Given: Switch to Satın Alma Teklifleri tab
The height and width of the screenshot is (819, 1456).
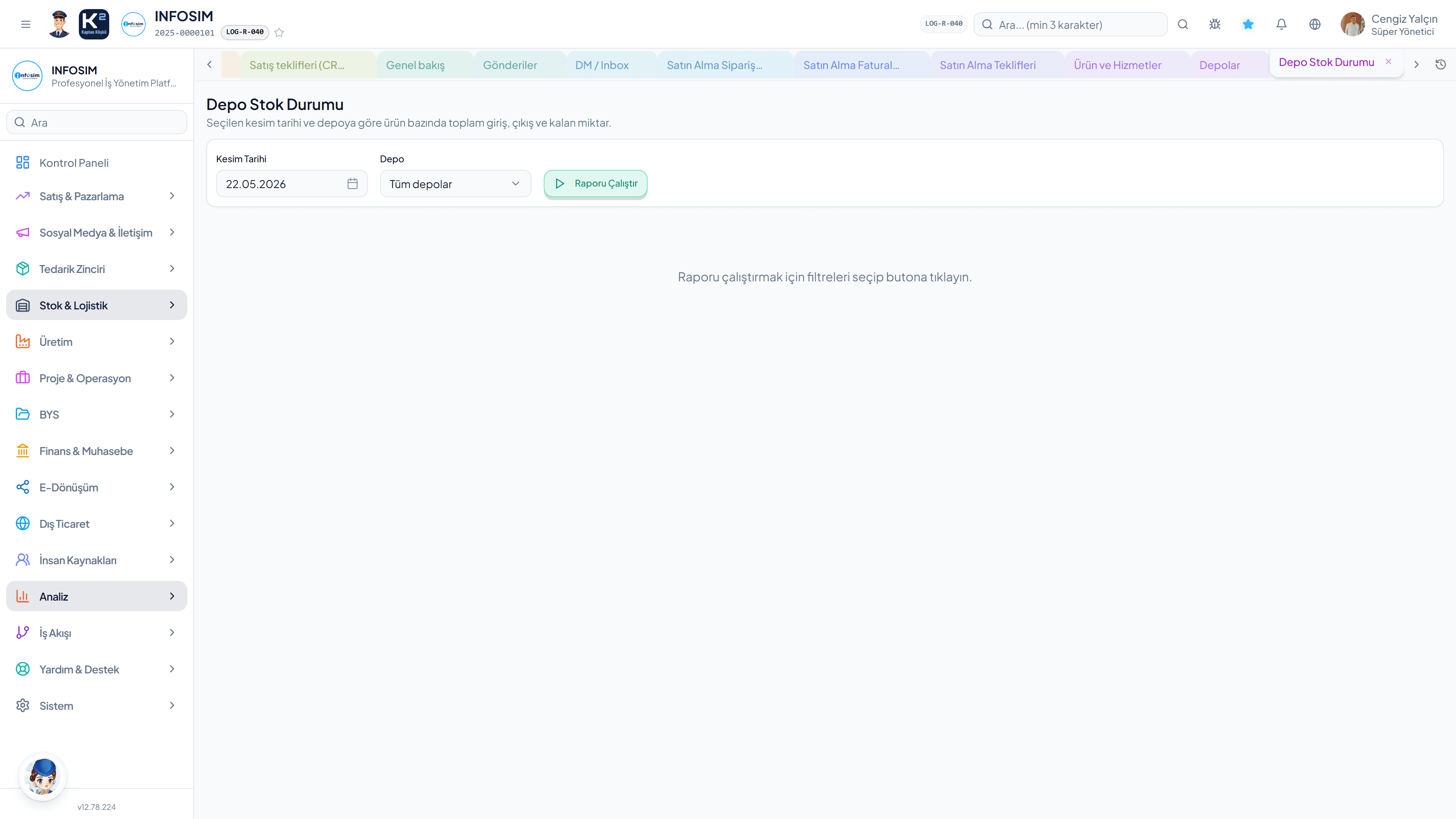Looking at the screenshot, I should coord(996,65).
